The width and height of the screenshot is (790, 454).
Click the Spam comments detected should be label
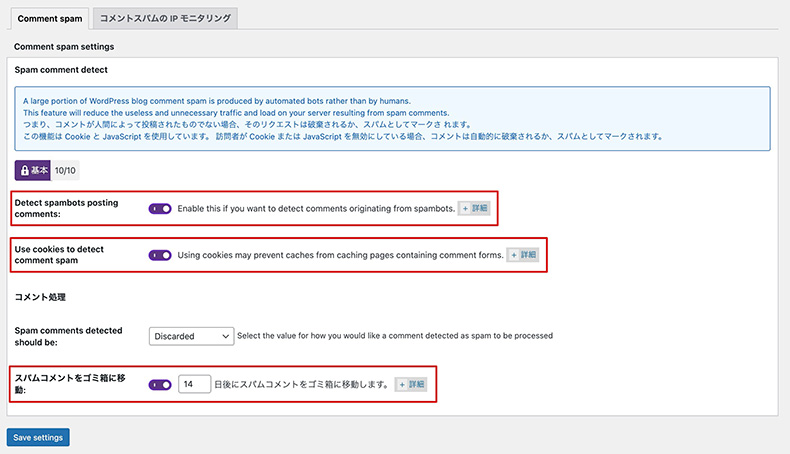click(69, 336)
